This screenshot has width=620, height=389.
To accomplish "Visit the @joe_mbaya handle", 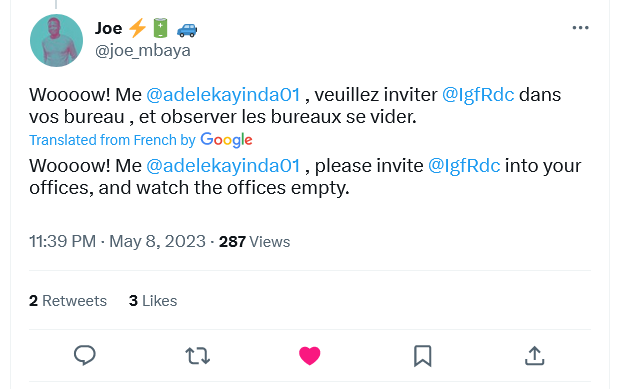I will (x=143, y=51).
